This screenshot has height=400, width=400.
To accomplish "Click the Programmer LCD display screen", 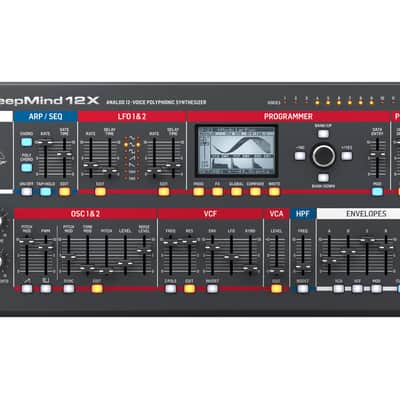I will pyautogui.click(x=236, y=151).
